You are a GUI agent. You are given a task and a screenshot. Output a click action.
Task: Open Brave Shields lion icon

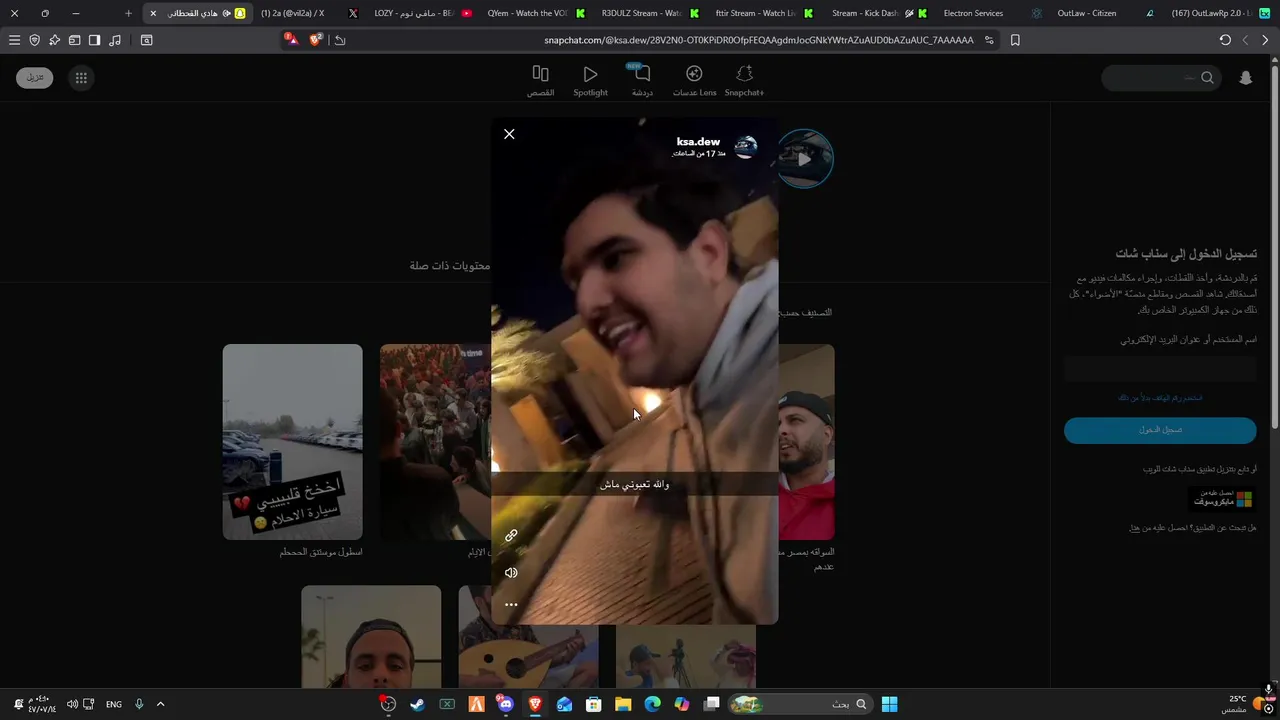tap(316, 39)
